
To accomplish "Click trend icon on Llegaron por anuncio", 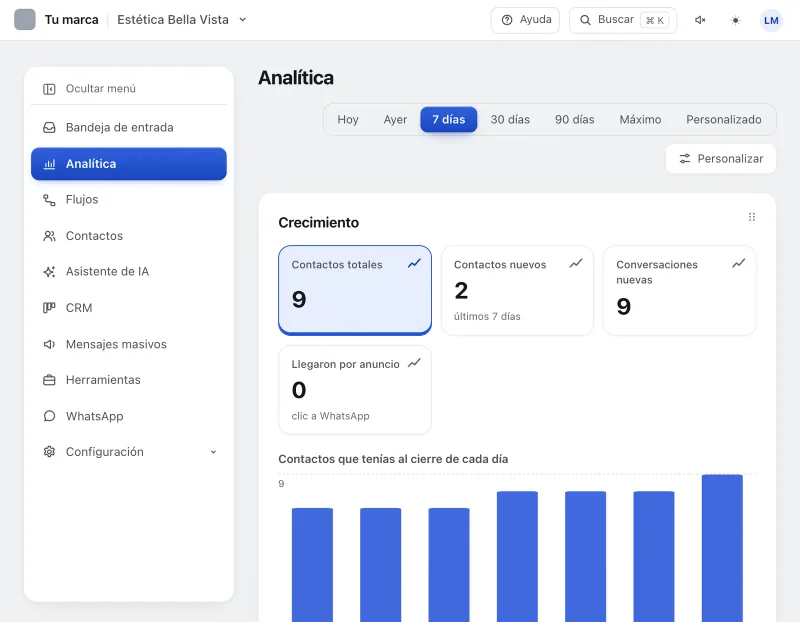I will pos(414,363).
